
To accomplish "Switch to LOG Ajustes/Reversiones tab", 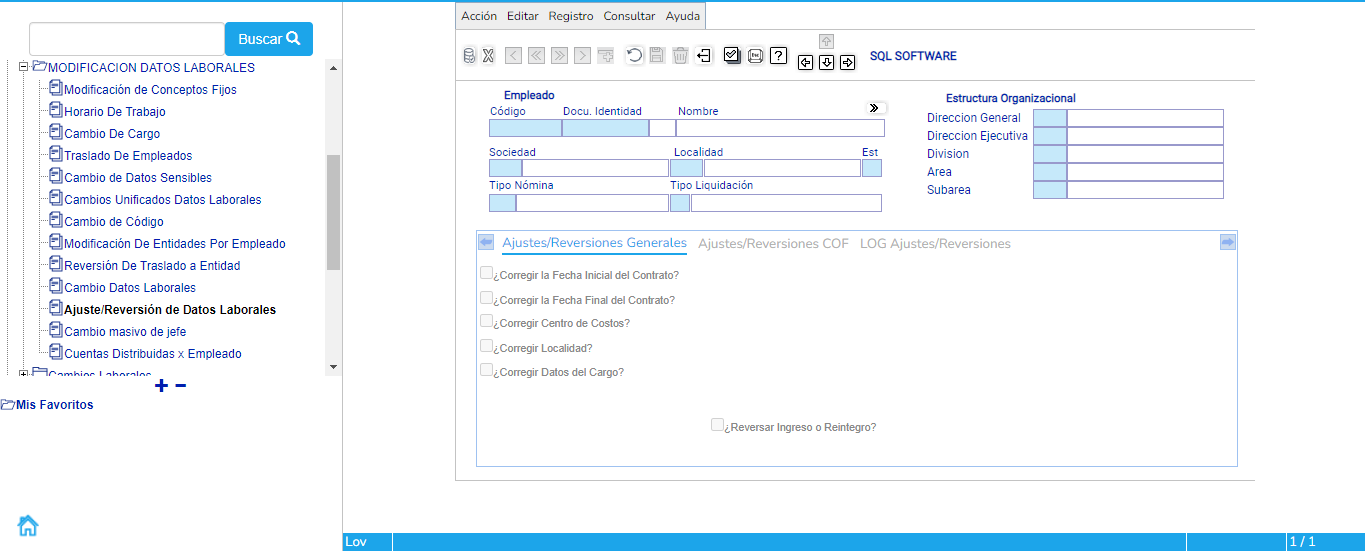I will click(935, 243).
